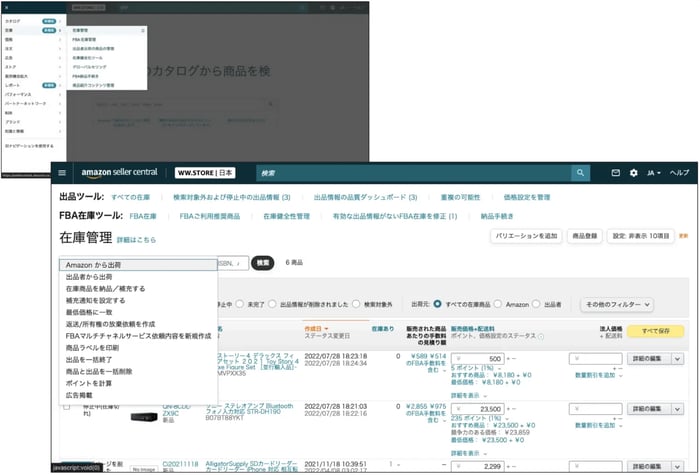The width and height of the screenshot is (700, 475).
Task: Expand the arrow beside 詳細の編集 on the 2,299 yen row
Action: click(678, 466)
